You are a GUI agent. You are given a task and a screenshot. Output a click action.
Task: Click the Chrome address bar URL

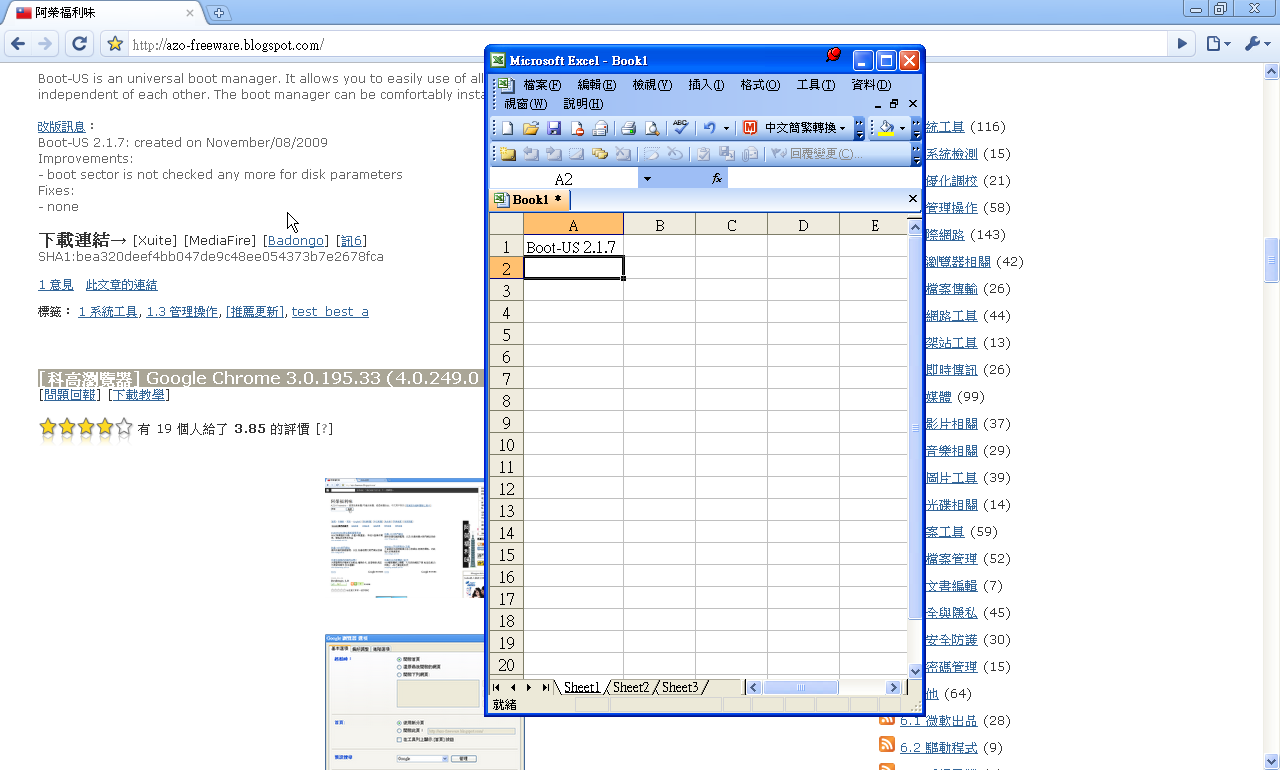[228, 45]
